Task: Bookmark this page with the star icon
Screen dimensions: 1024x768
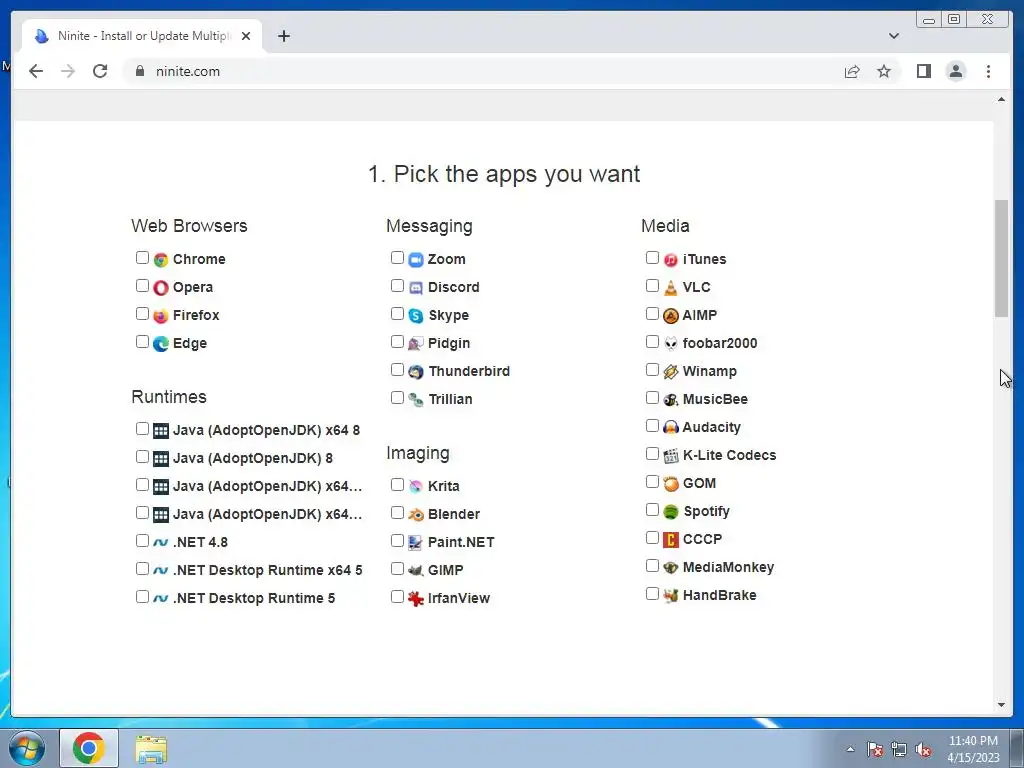Action: pos(884,71)
